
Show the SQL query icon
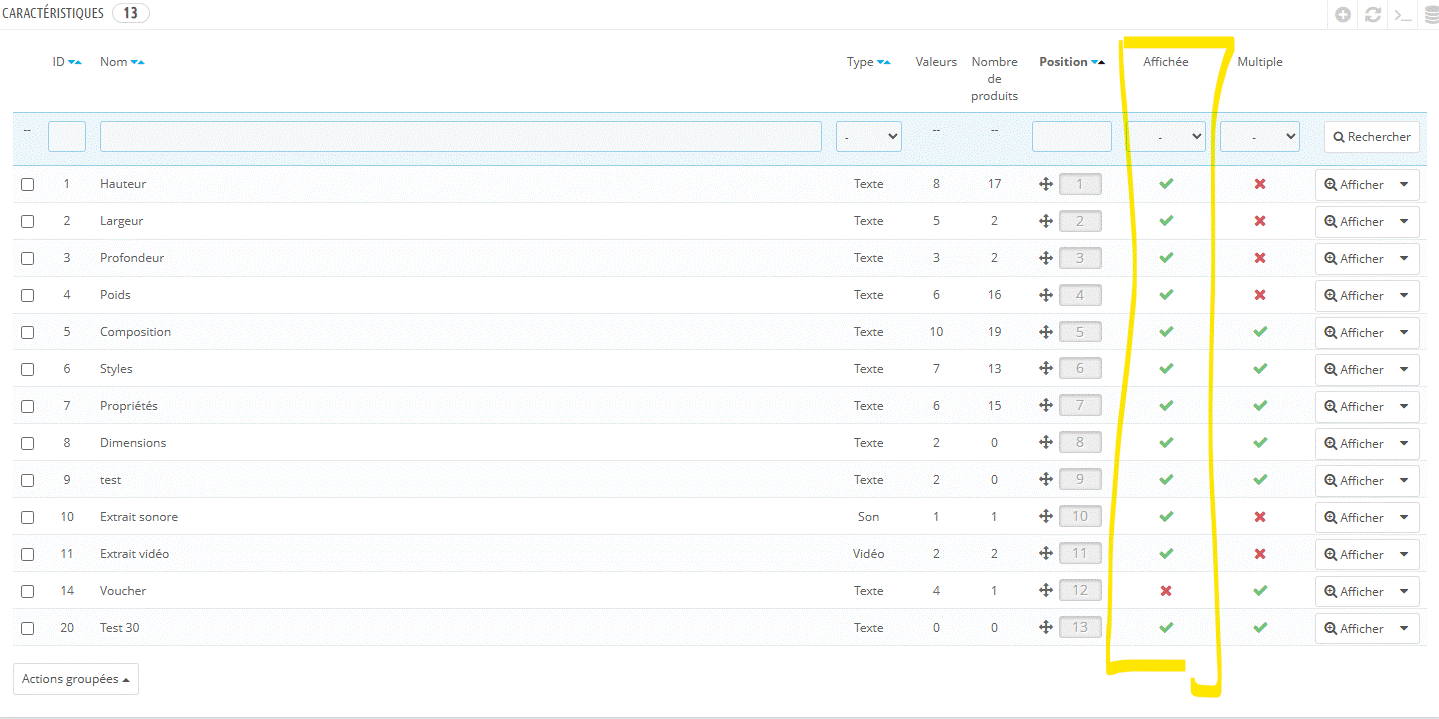coord(1403,15)
